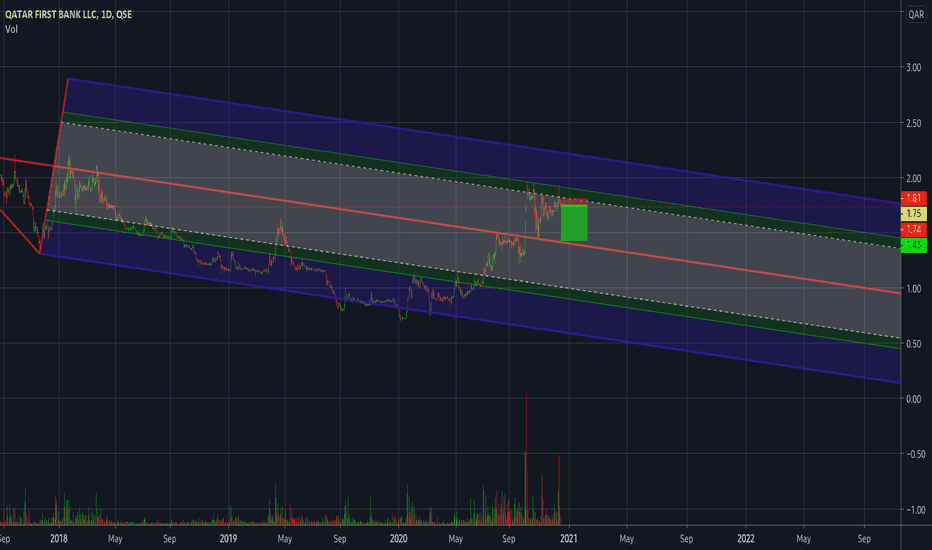The height and width of the screenshot is (550, 932).
Task: Click the yellow 1.75 price label
Action: pyautogui.click(x=914, y=213)
